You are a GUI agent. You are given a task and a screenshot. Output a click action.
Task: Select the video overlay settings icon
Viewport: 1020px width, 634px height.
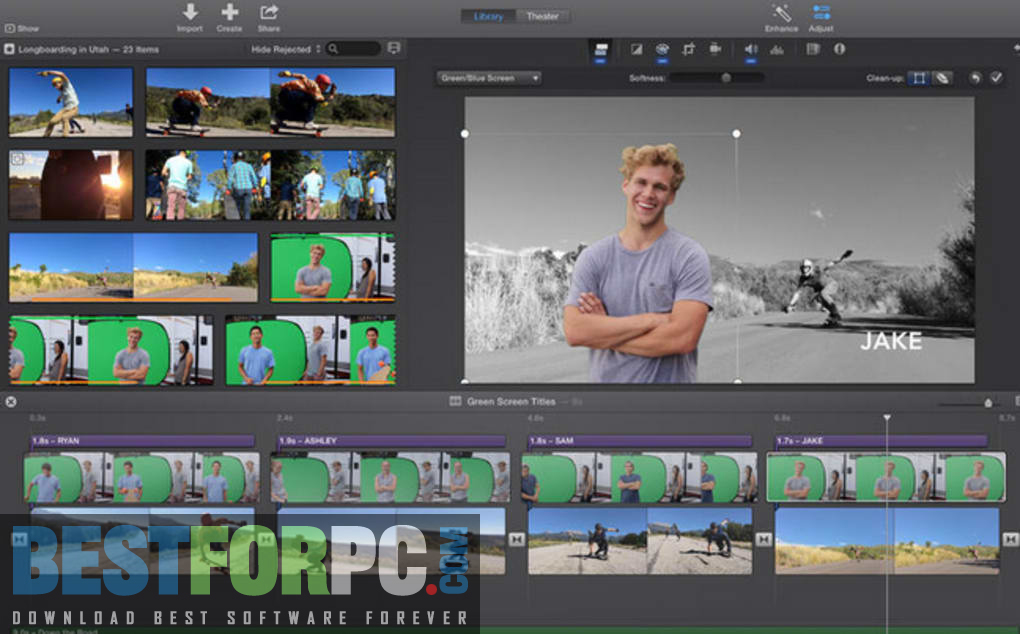[x=600, y=49]
